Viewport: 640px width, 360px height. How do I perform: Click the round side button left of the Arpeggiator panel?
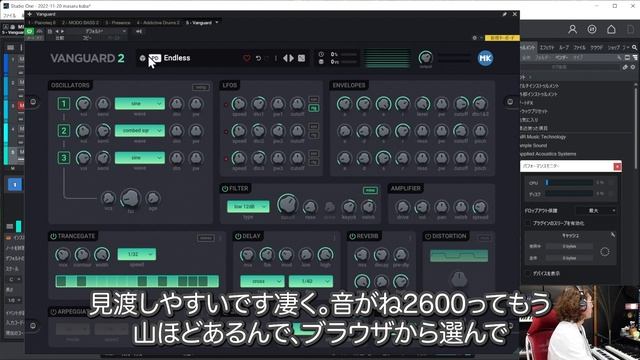33,325
